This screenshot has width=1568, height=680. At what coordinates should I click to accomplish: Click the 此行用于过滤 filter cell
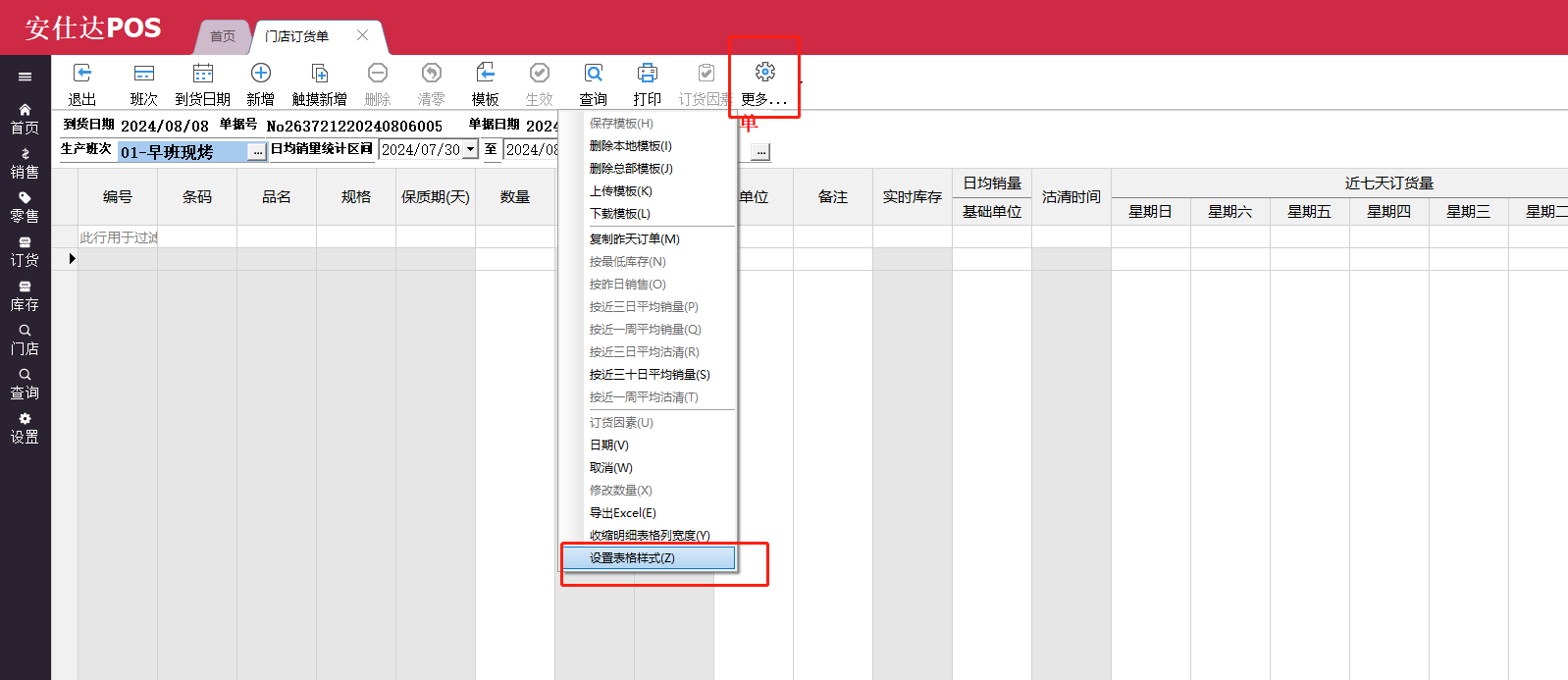pos(118,237)
